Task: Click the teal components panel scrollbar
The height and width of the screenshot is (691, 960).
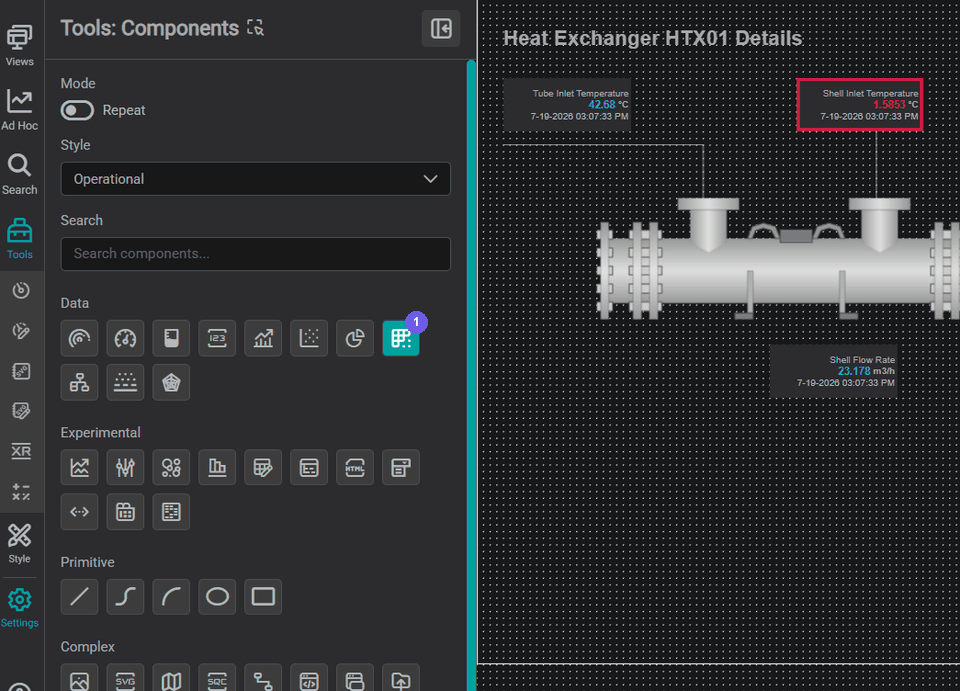Action: click(x=471, y=375)
